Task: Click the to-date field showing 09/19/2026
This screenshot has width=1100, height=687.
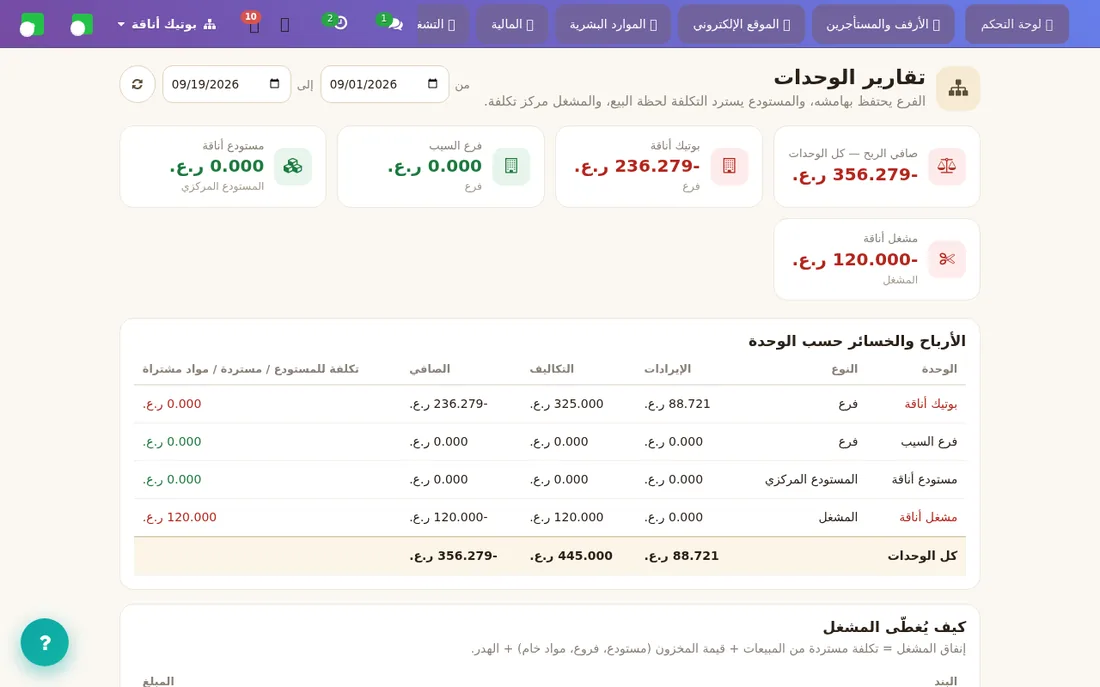Action: (x=227, y=84)
